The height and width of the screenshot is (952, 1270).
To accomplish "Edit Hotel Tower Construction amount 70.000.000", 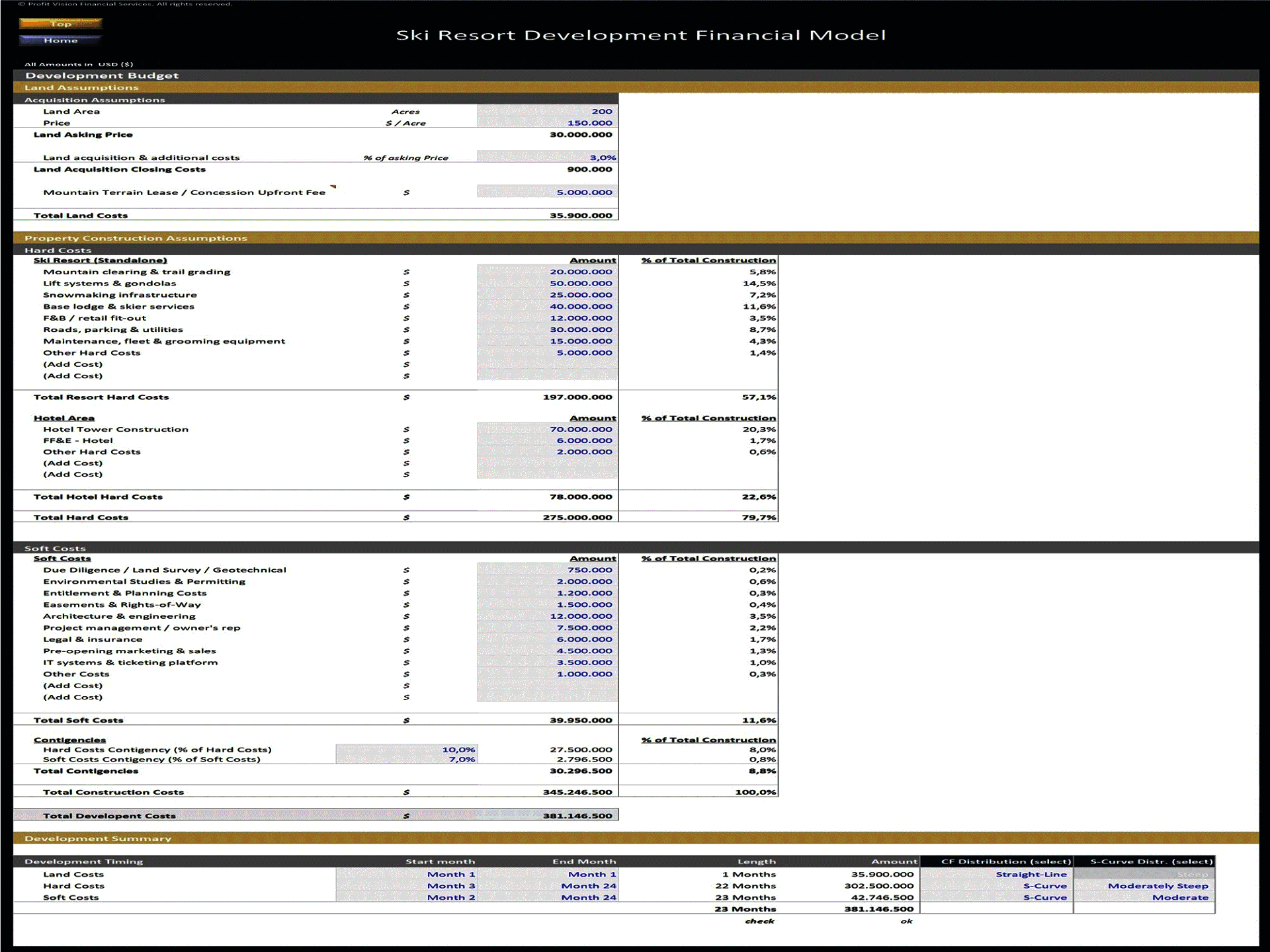I will [548, 429].
